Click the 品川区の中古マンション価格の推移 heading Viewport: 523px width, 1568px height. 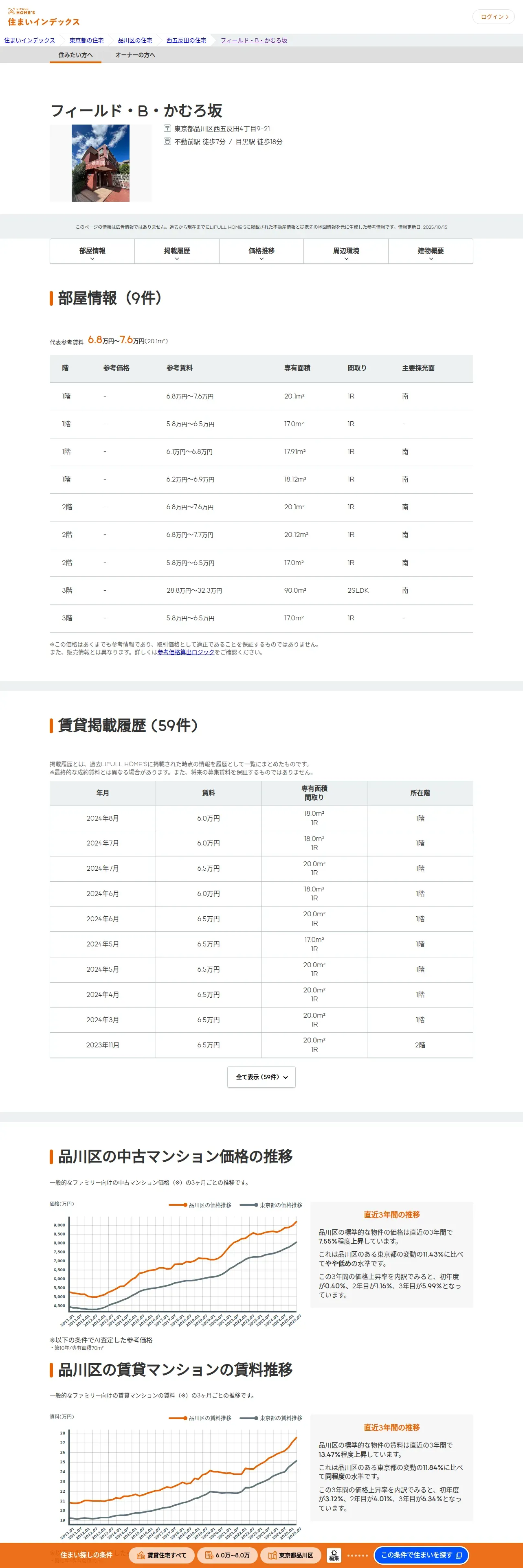pyautogui.click(x=175, y=1156)
